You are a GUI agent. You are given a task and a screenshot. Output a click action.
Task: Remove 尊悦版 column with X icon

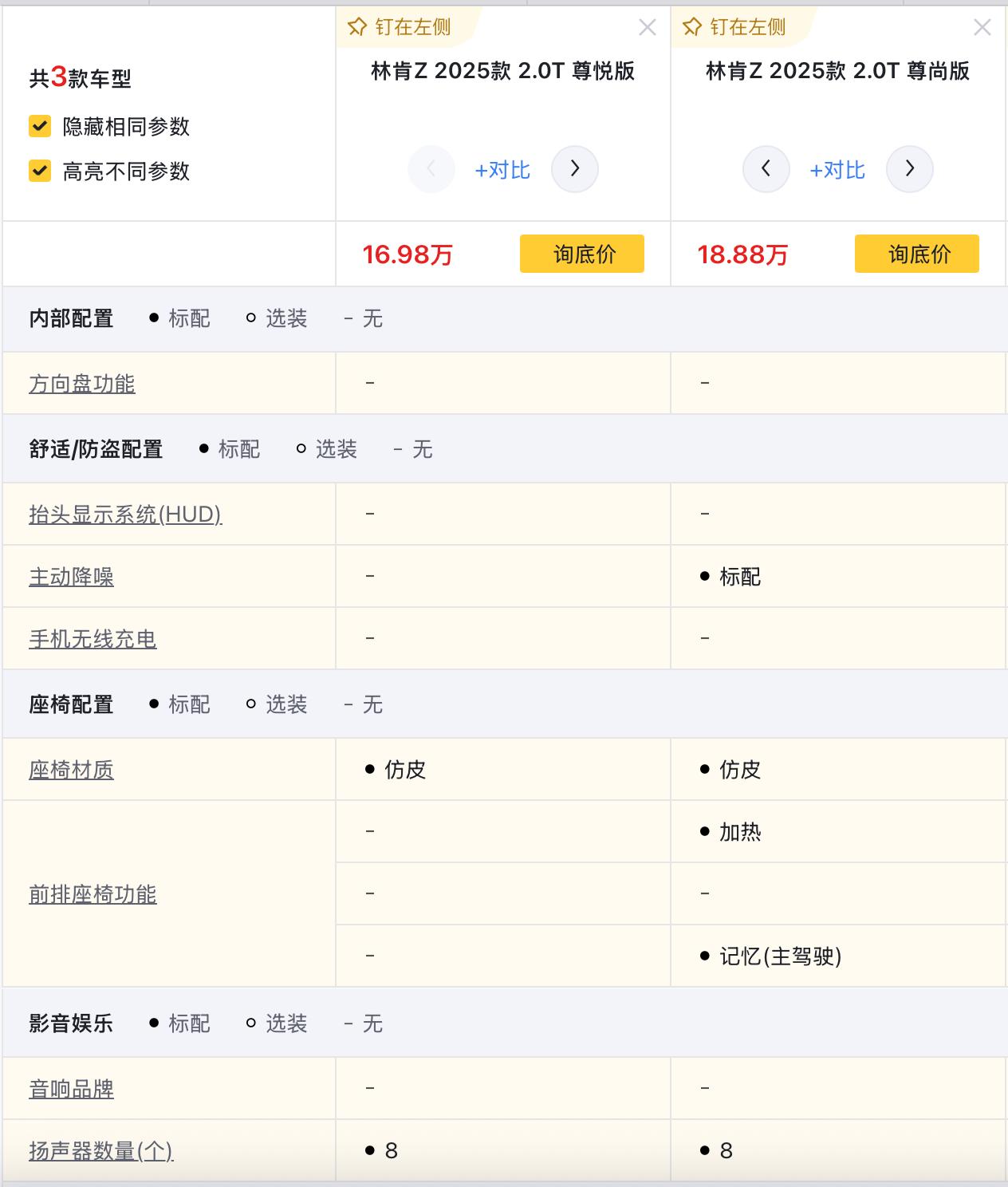[x=648, y=28]
